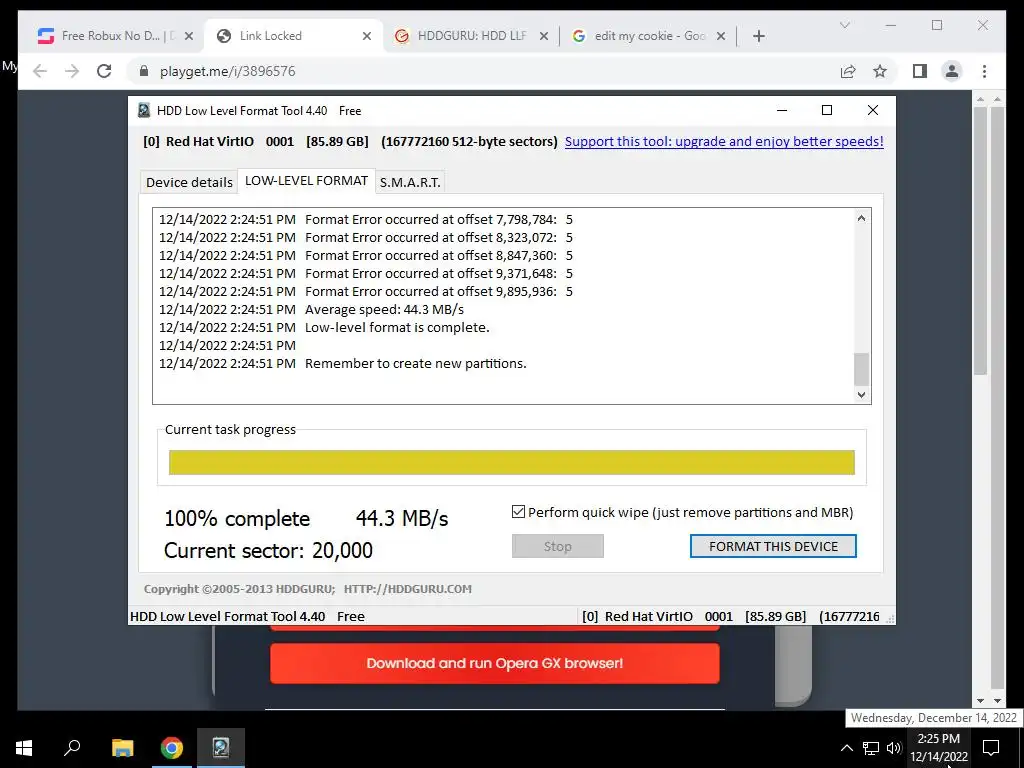Click the Chrome taskbar icon
The width and height of the screenshot is (1024, 768).
click(x=172, y=748)
